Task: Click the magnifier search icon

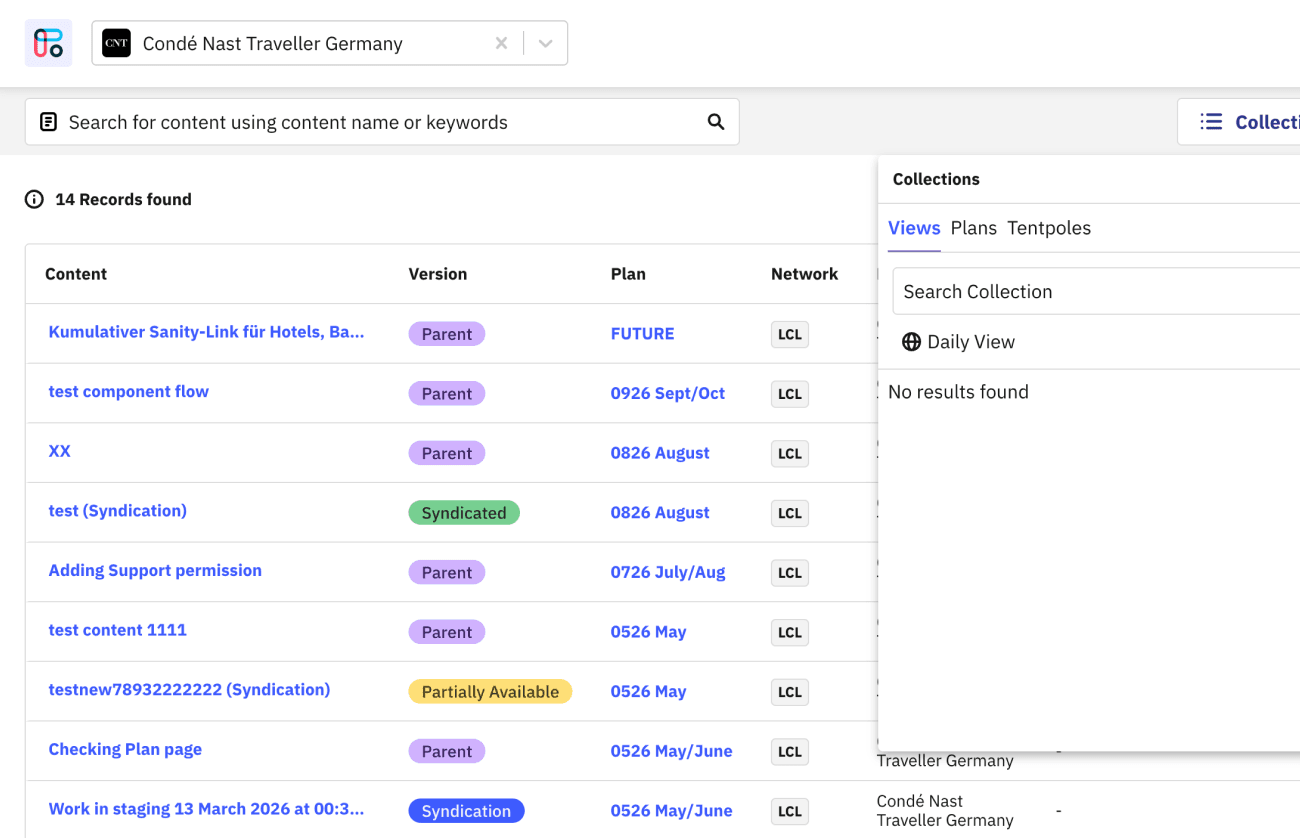Action: [716, 122]
